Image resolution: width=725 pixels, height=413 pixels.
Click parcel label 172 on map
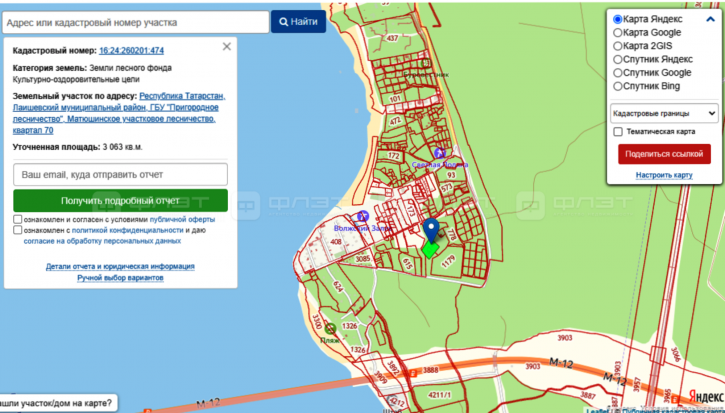(x=393, y=156)
